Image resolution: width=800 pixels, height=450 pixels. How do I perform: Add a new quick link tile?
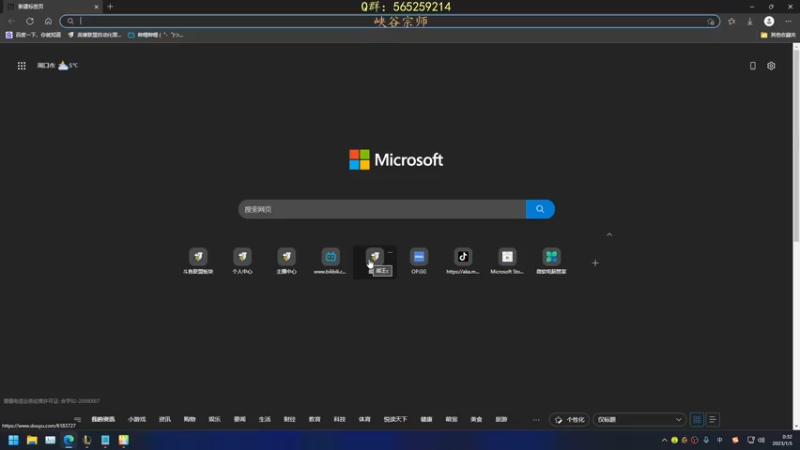coord(595,263)
